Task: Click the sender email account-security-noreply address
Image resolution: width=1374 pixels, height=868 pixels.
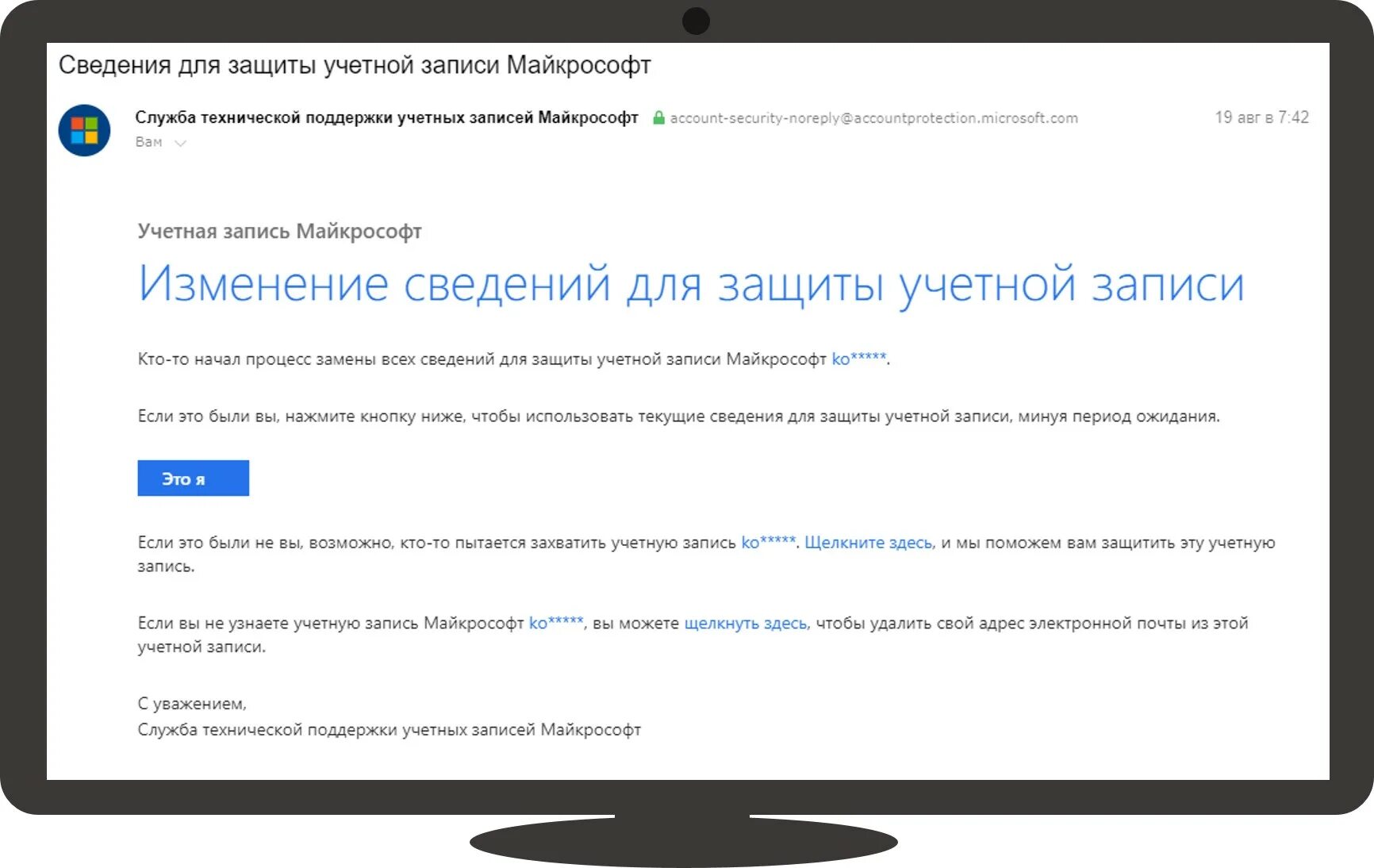Action: pyautogui.click(x=873, y=117)
